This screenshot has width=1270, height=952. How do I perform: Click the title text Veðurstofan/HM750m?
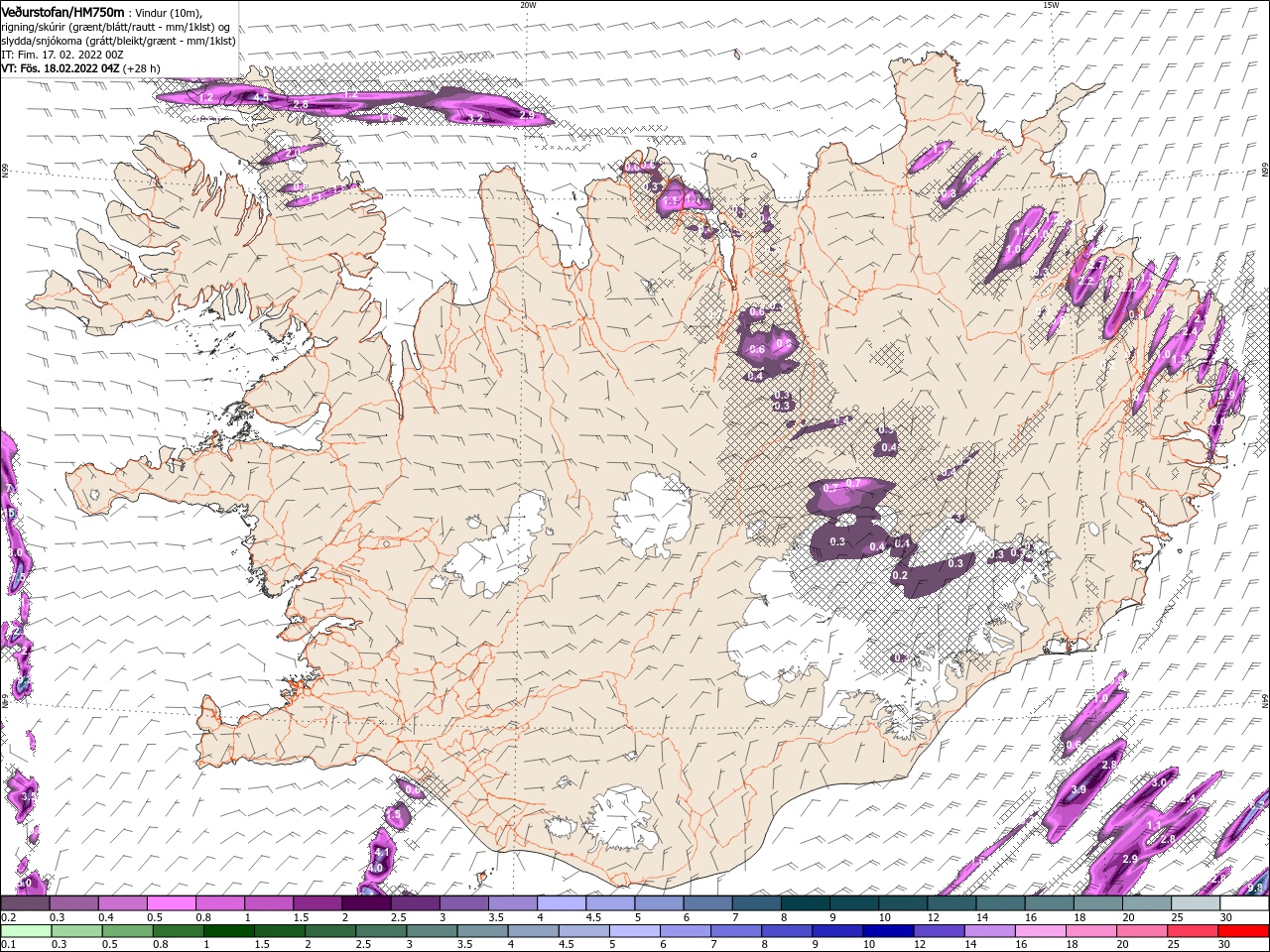[63, 12]
